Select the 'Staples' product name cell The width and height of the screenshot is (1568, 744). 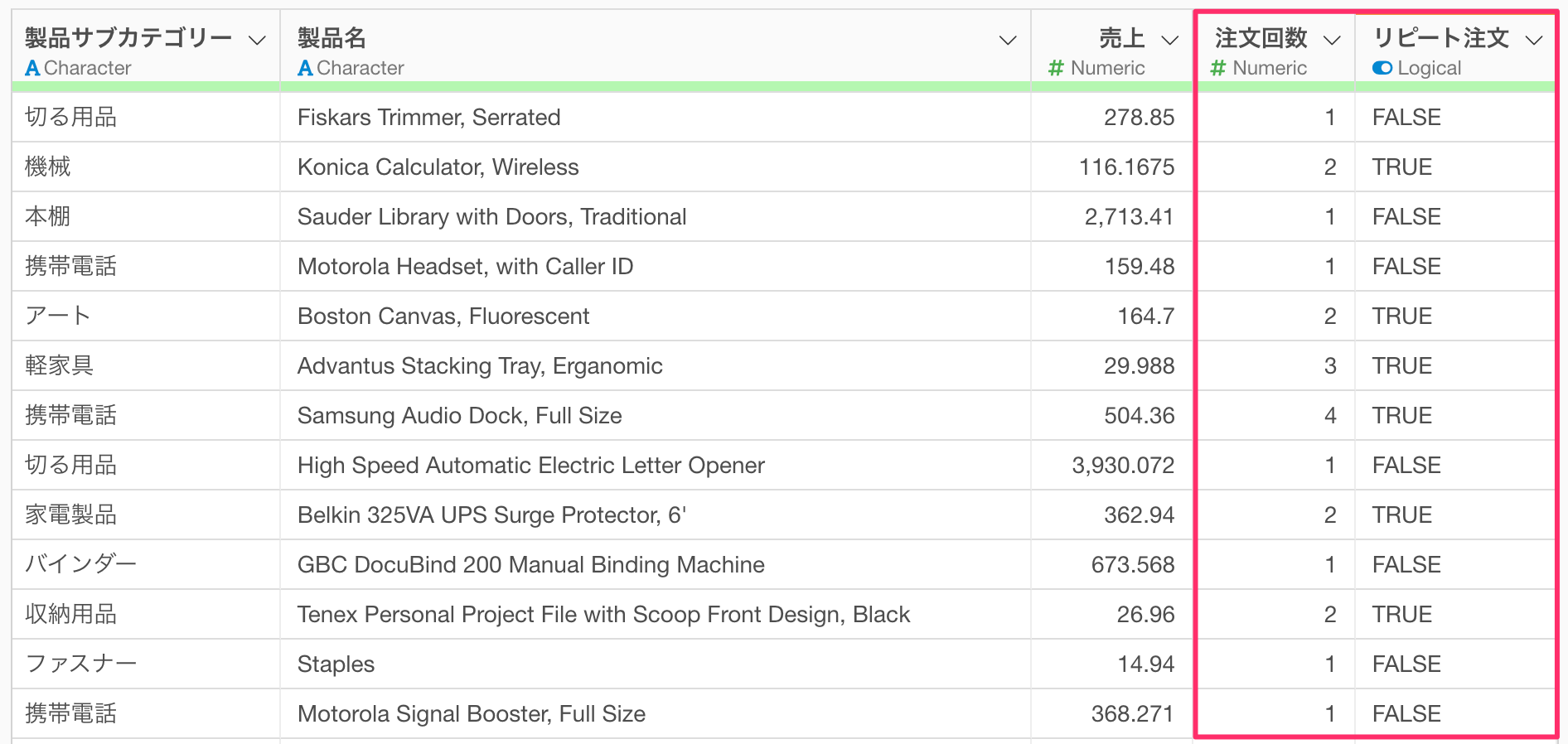(656, 664)
